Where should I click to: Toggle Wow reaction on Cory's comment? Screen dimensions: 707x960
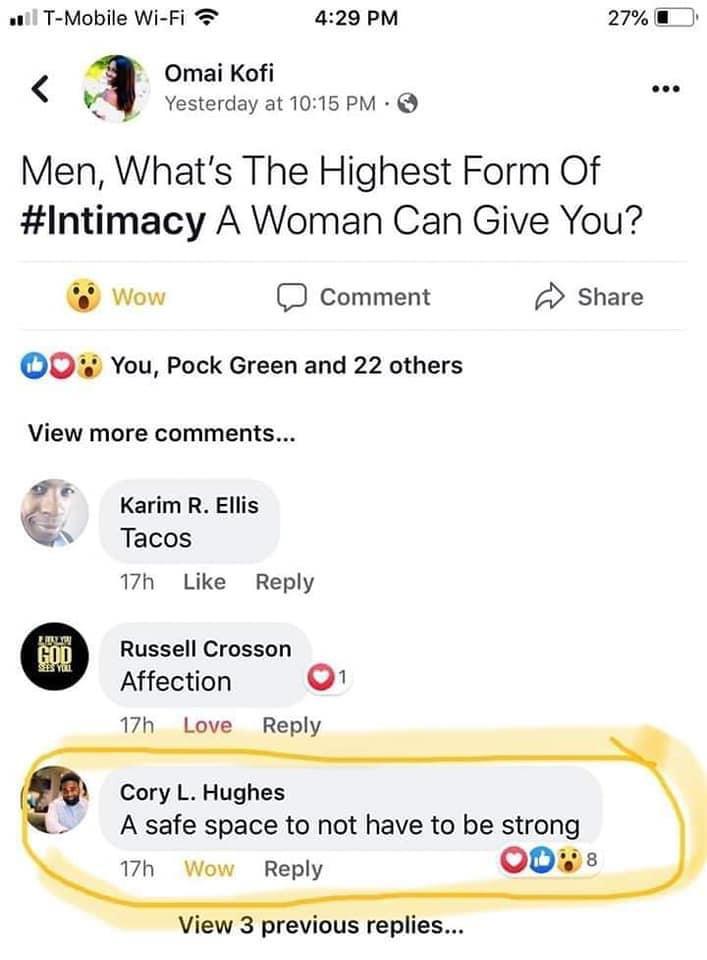pyautogui.click(x=209, y=868)
